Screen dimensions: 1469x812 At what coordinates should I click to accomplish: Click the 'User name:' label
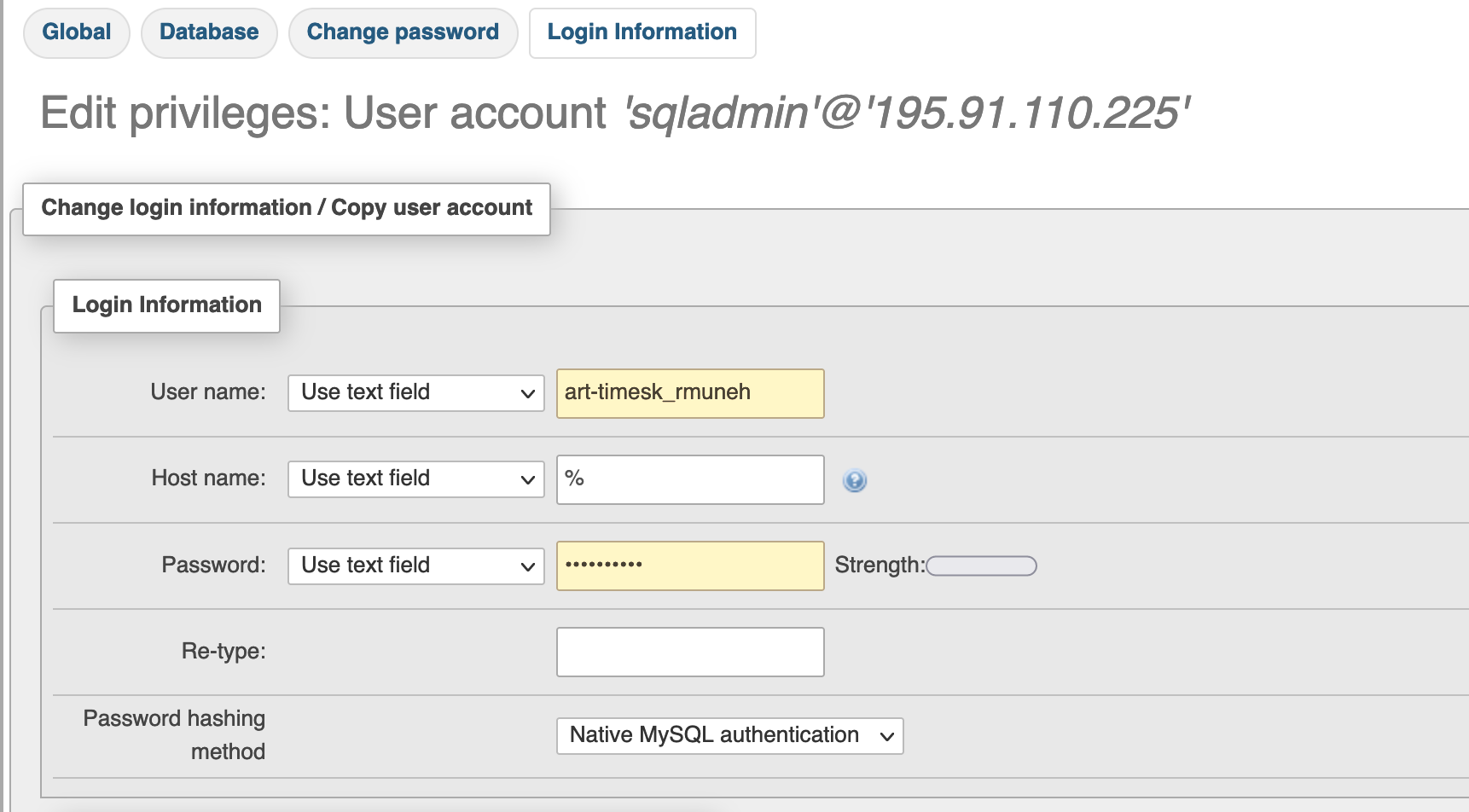(x=208, y=392)
